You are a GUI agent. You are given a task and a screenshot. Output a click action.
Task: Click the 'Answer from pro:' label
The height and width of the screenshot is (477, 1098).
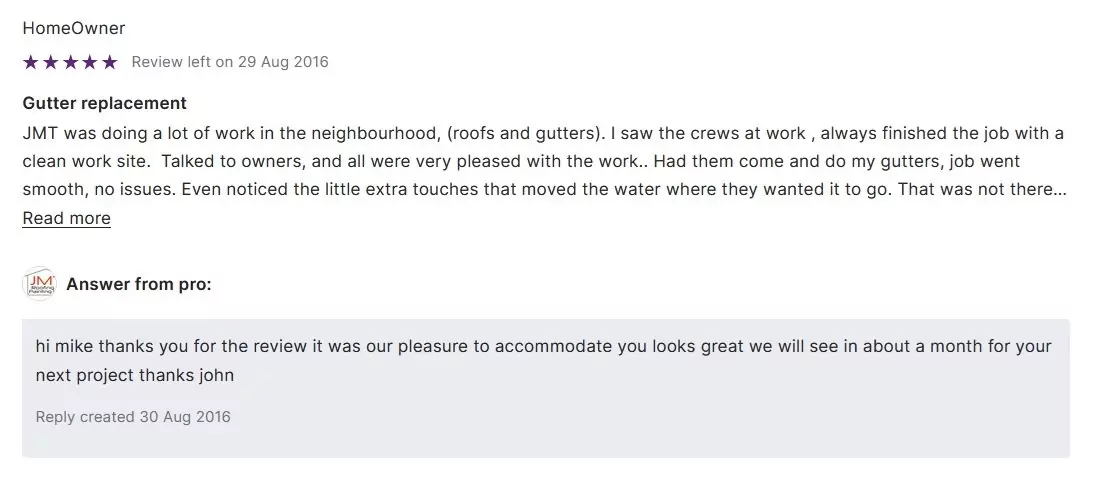[139, 284]
